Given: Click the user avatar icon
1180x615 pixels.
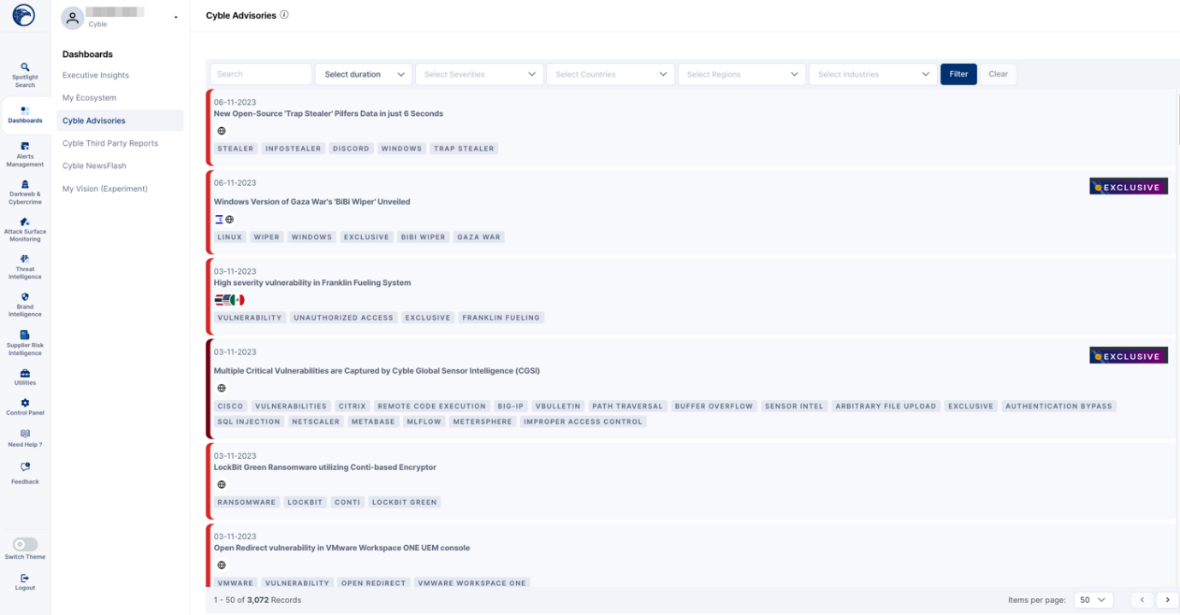Looking at the screenshot, I should (72, 18).
